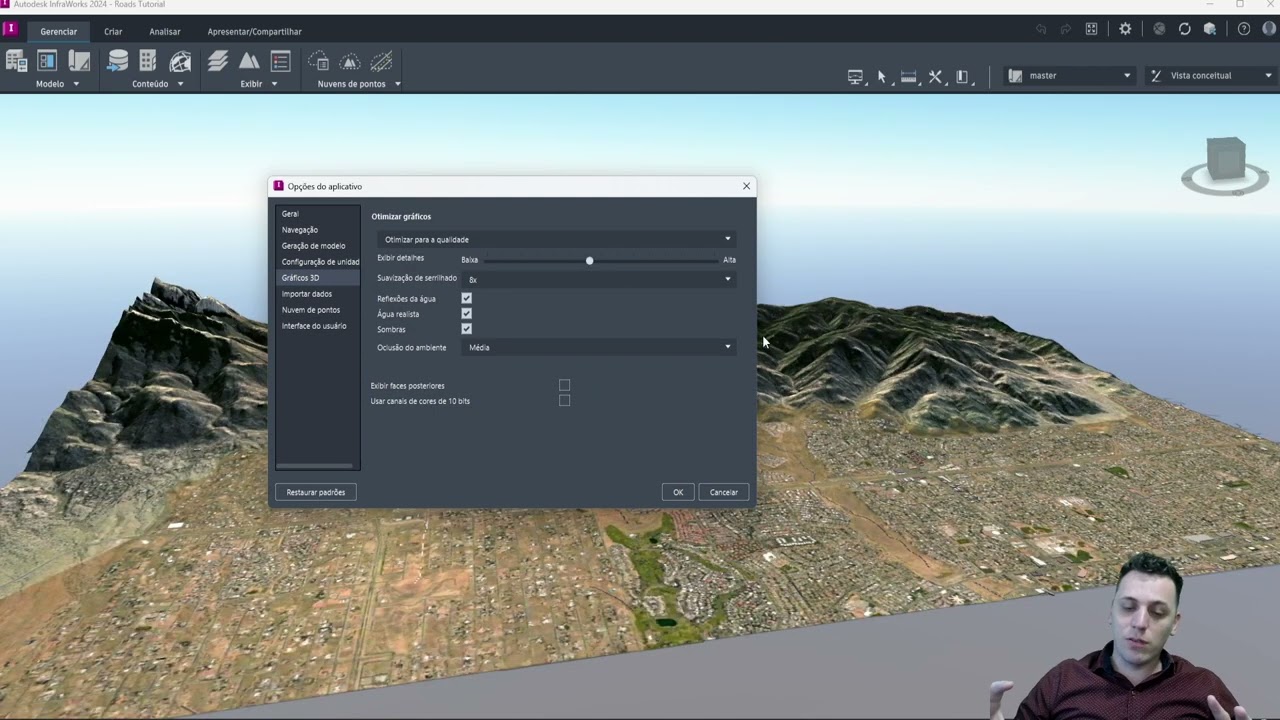The width and height of the screenshot is (1280, 720).
Task: Check Usar canais de cores de 10 bits
Action: [x=564, y=401]
